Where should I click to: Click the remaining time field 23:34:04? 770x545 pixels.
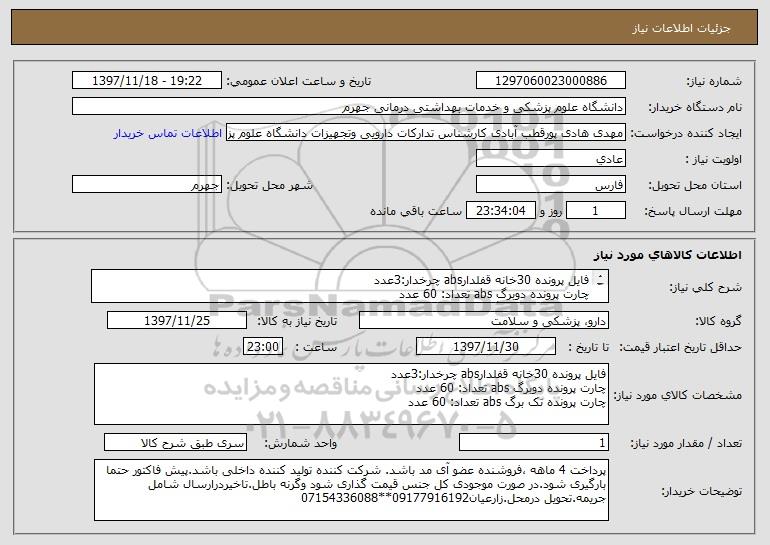point(500,211)
